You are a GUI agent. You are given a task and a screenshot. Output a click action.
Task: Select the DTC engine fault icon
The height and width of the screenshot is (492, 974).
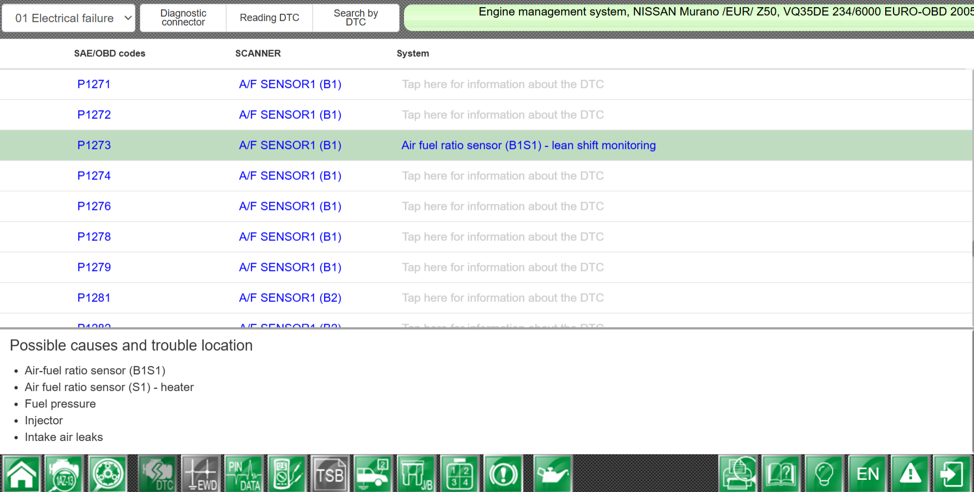coord(158,473)
